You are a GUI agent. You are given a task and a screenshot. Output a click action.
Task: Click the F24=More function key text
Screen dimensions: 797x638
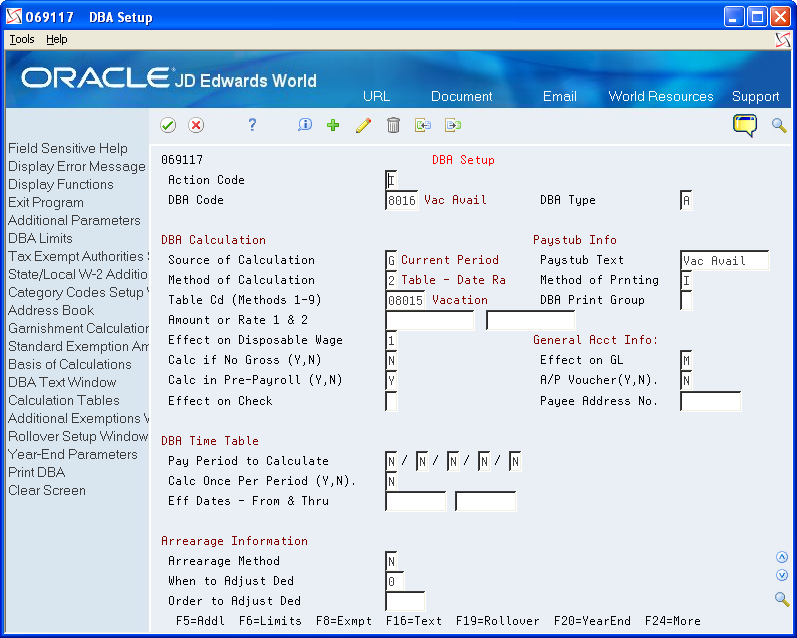tap(672, 621)
